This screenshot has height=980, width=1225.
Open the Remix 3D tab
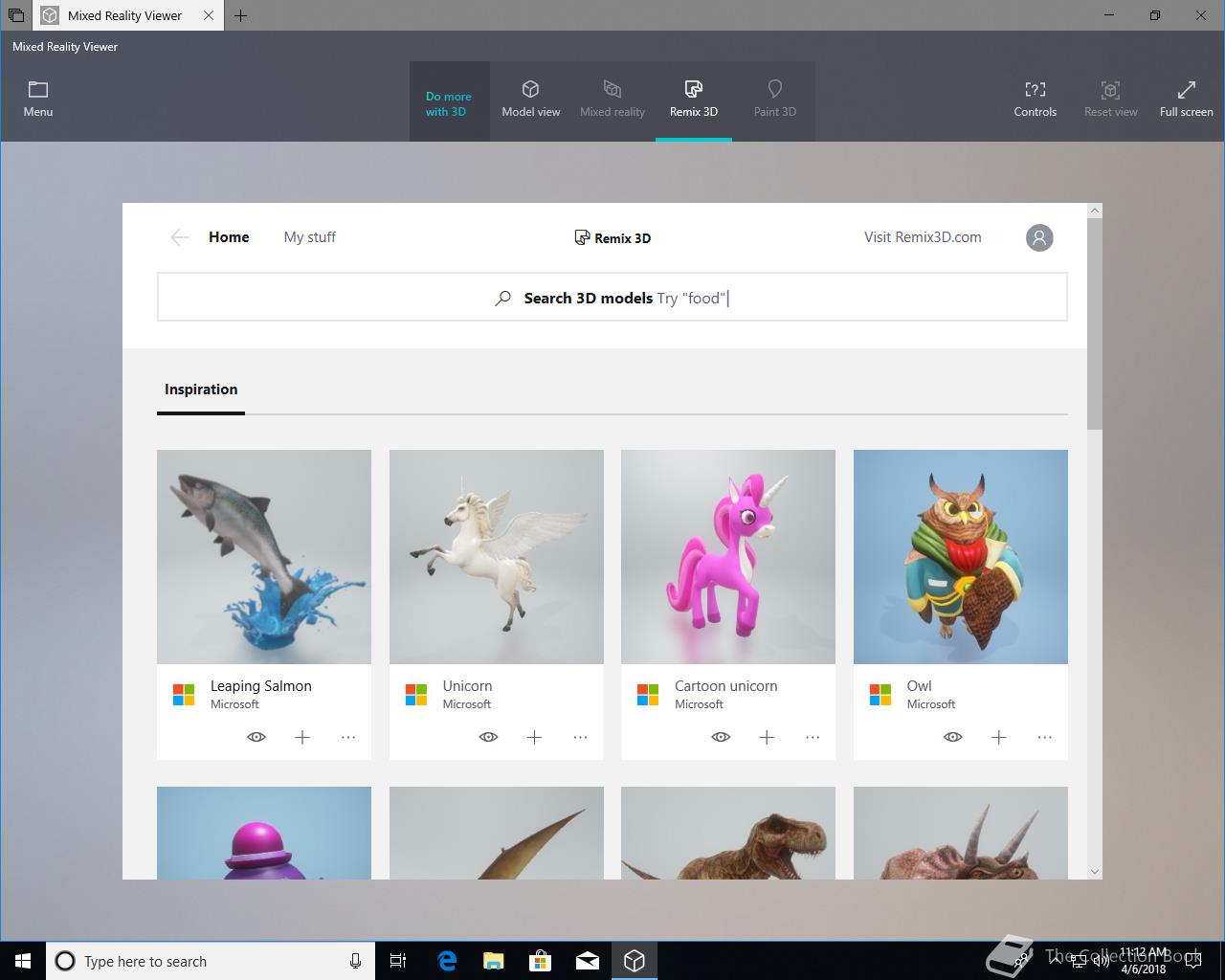(694, 100)
